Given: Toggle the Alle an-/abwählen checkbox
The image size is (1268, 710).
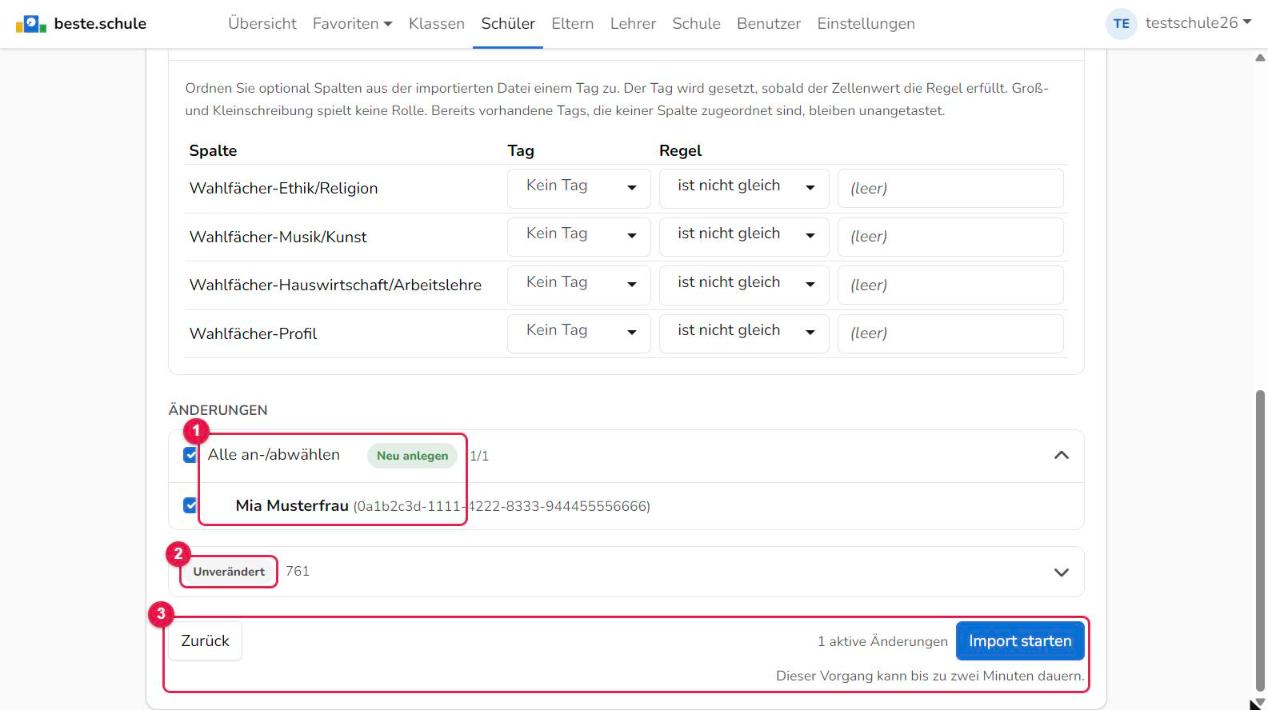Looking at the screenshot, I should click(x=191, y=455).
